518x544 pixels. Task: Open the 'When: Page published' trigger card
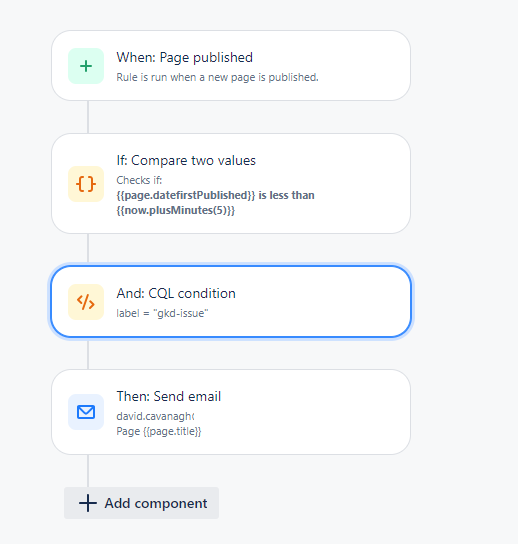pos(231,66)
